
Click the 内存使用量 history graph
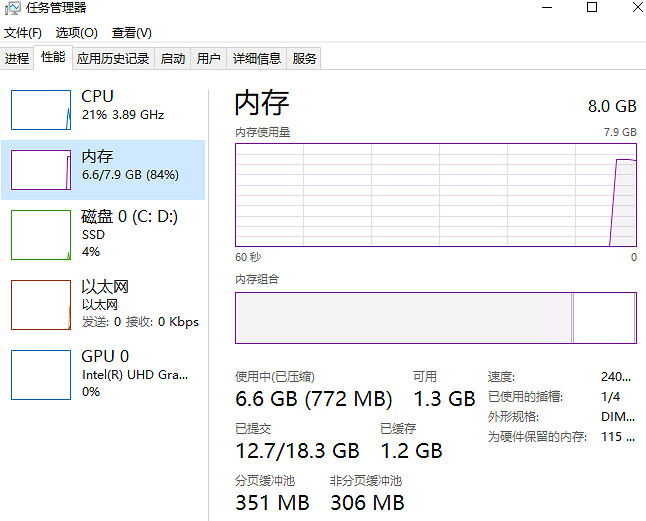tap(435, 194)
